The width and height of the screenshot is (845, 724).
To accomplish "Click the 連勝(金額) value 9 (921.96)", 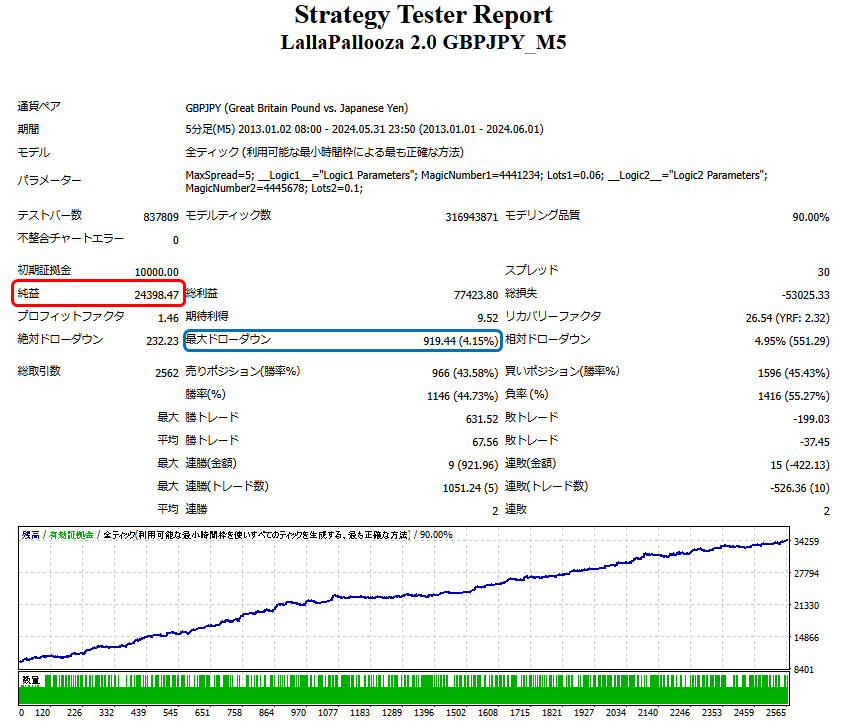I will (x=473, y=465).
